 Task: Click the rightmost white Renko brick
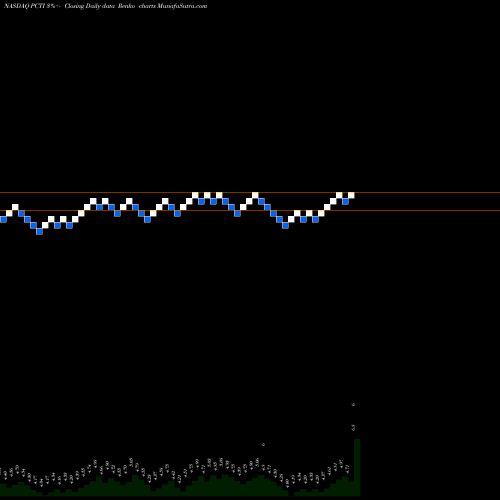click(351, 195)
